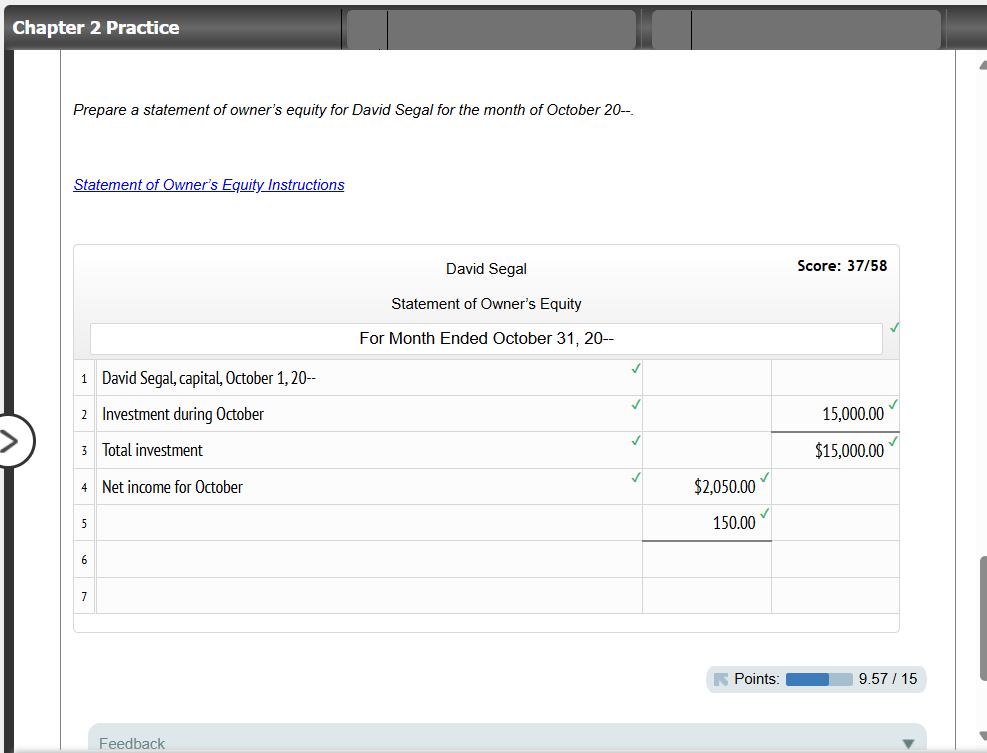Click the checkmark next to $15,000.00
Screen dimensions: 987x753
[x=894, y=440]
